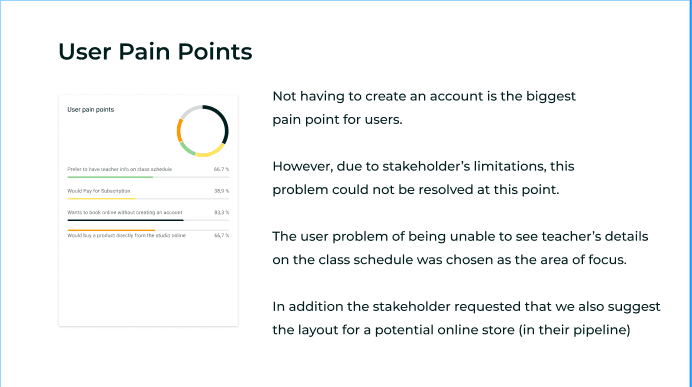Click the paragraph starting "In addition the stakeholder requested"
This screenshot has height=387, width=692.
click(466, 318)
